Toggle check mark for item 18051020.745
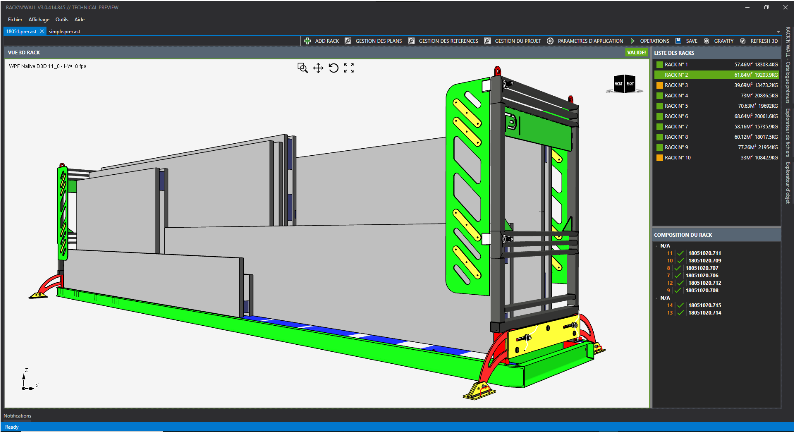This screenshot has height=432, width=794. 679,304
